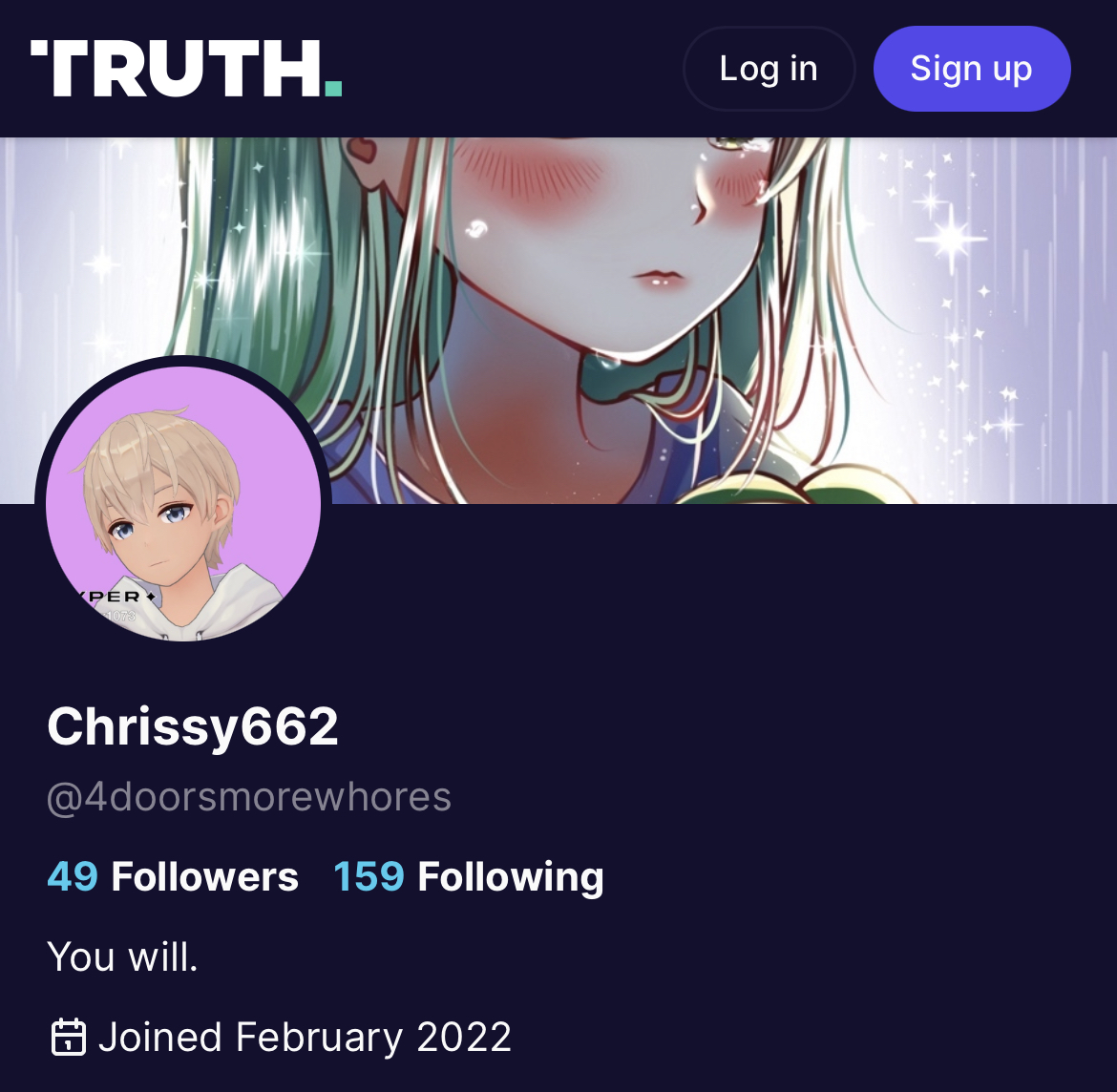Open Chrissy662's circular profile avatar

183,504
